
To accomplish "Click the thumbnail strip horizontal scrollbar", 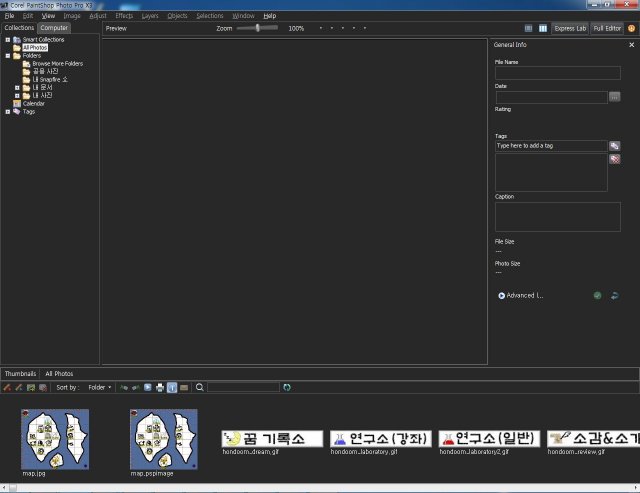I will (x=320, y=488).
